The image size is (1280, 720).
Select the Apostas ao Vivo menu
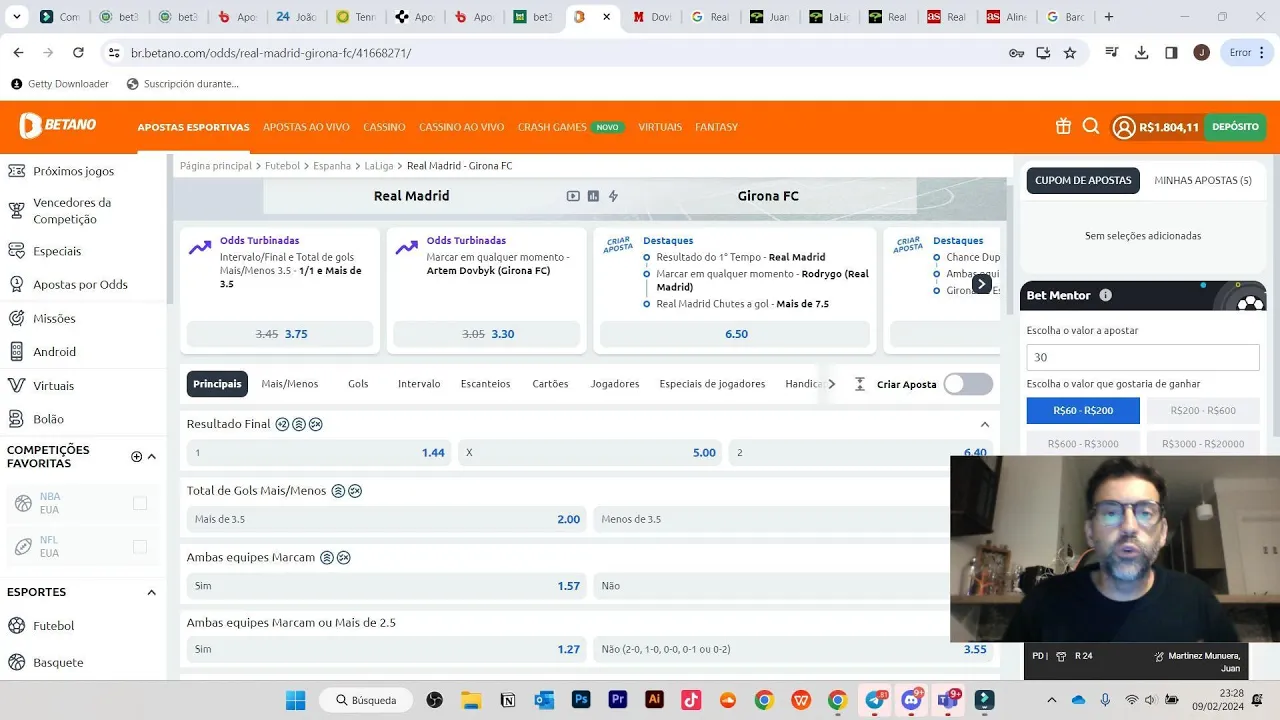306,127
